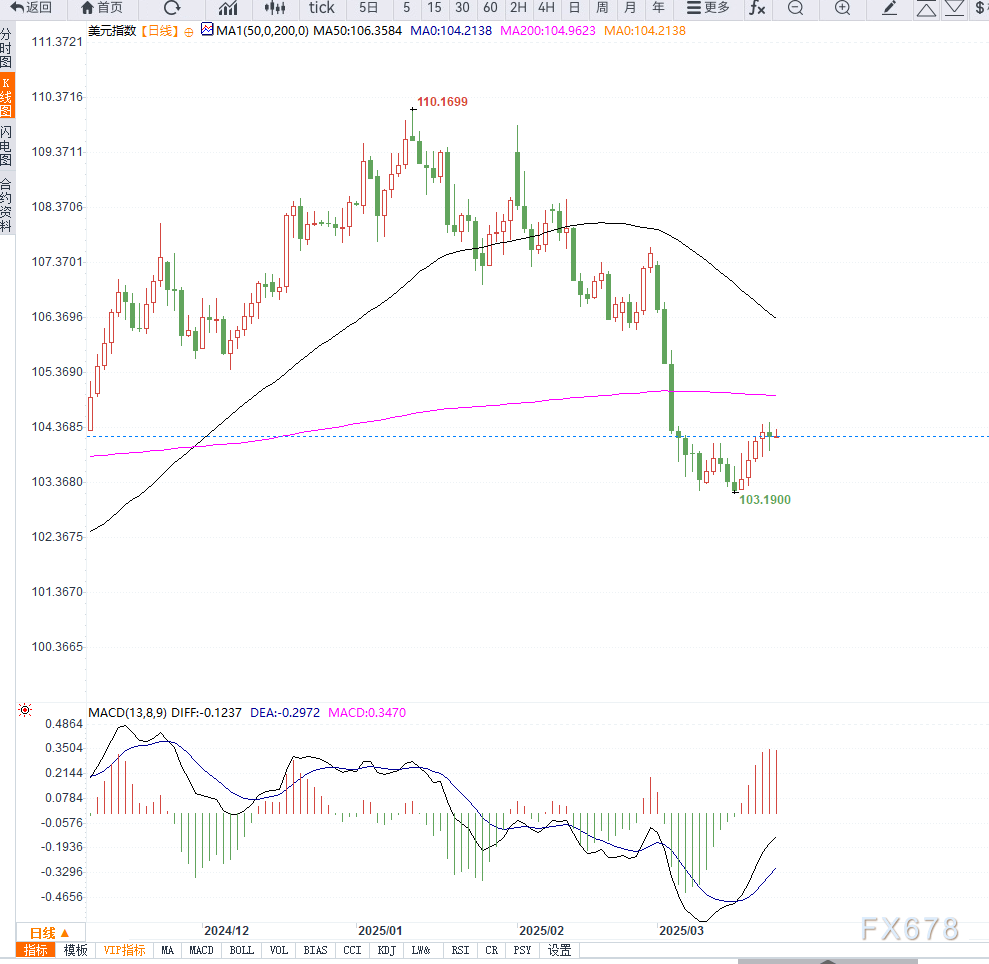Click the 返回 back button
Viewport: 989px width, 964px height.
point(31,8)
